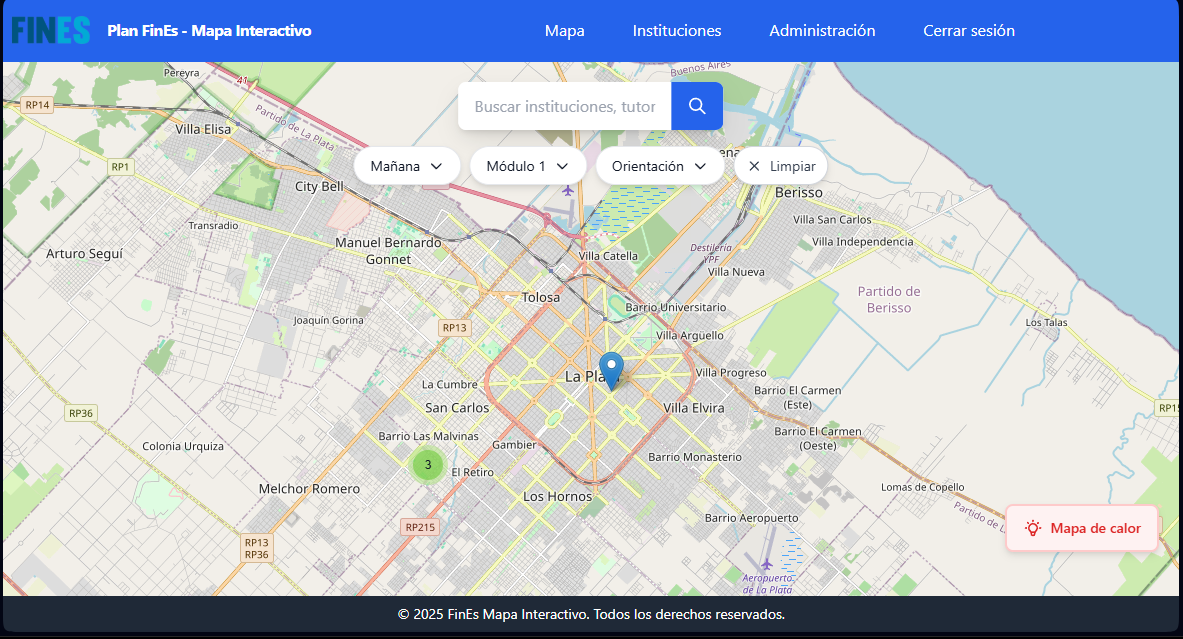1183x639 pixels.
Task: Click the airplane icon at Aeropuerto de La Plata
Action: (767, 564)
